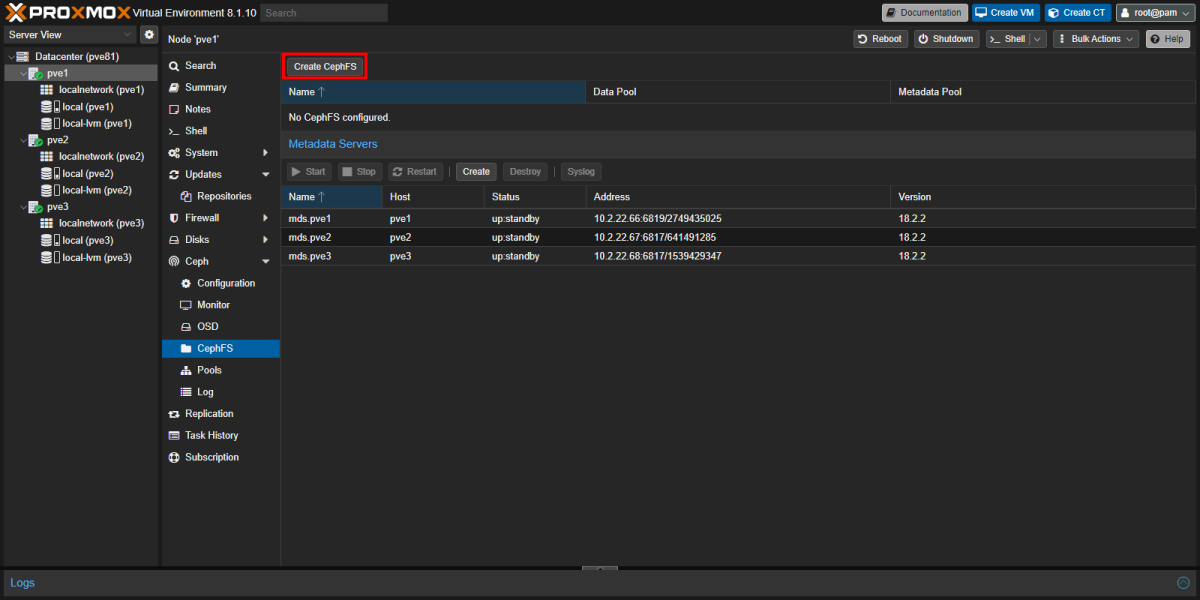This screenshot has width=1200, height=600.
Task: Click the Create CephFS button
Action: click(x=325, y=67)
